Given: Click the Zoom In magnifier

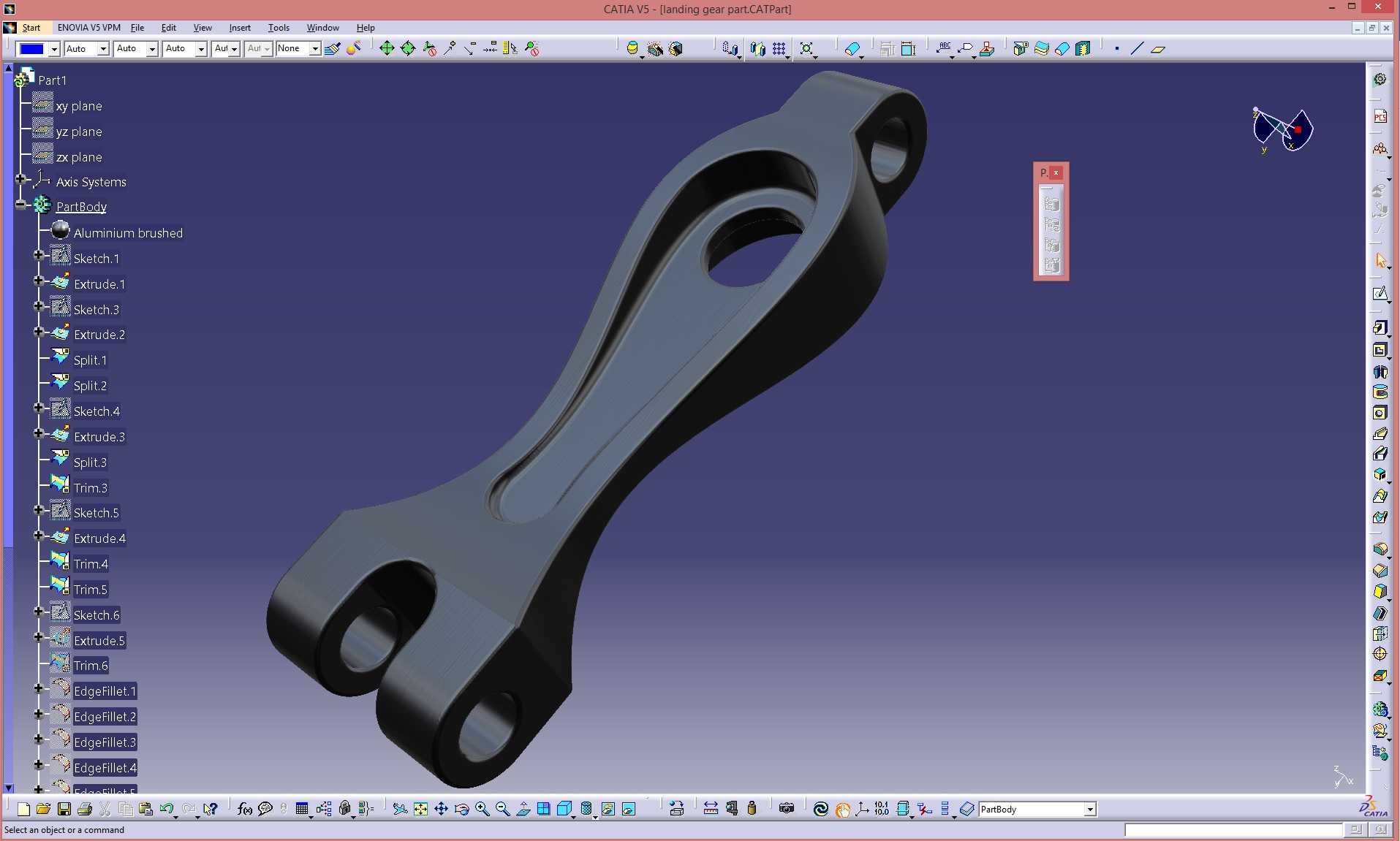Looking at the screenshot, I should (482, 809).
